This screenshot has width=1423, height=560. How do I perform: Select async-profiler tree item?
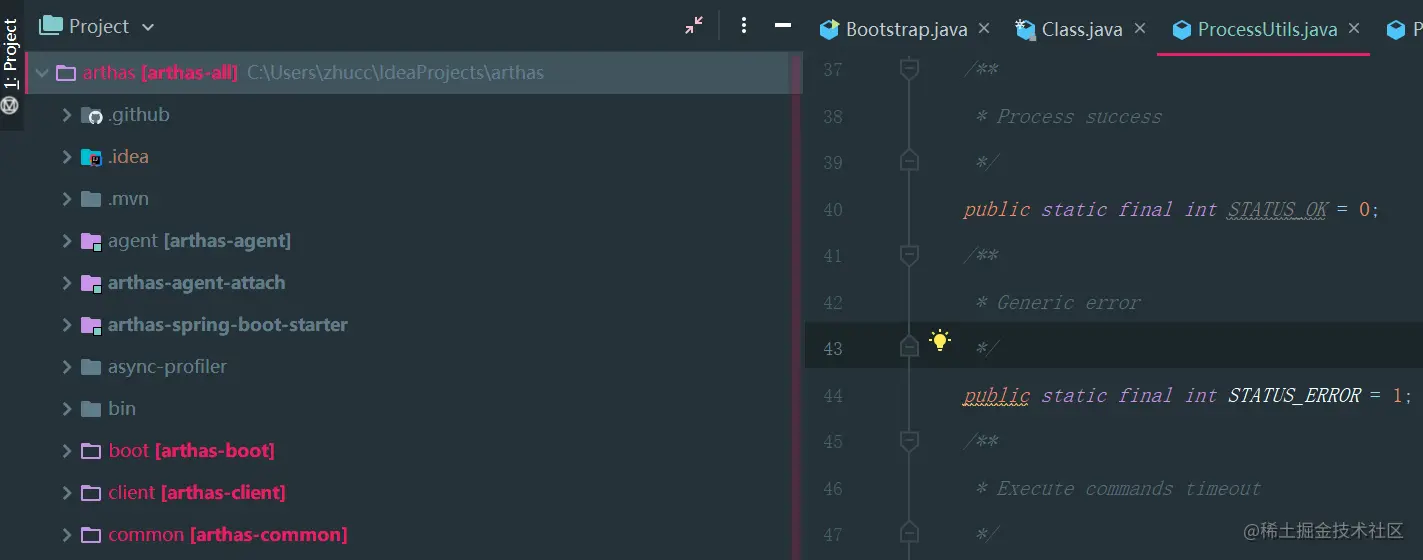tap(167, 367)
